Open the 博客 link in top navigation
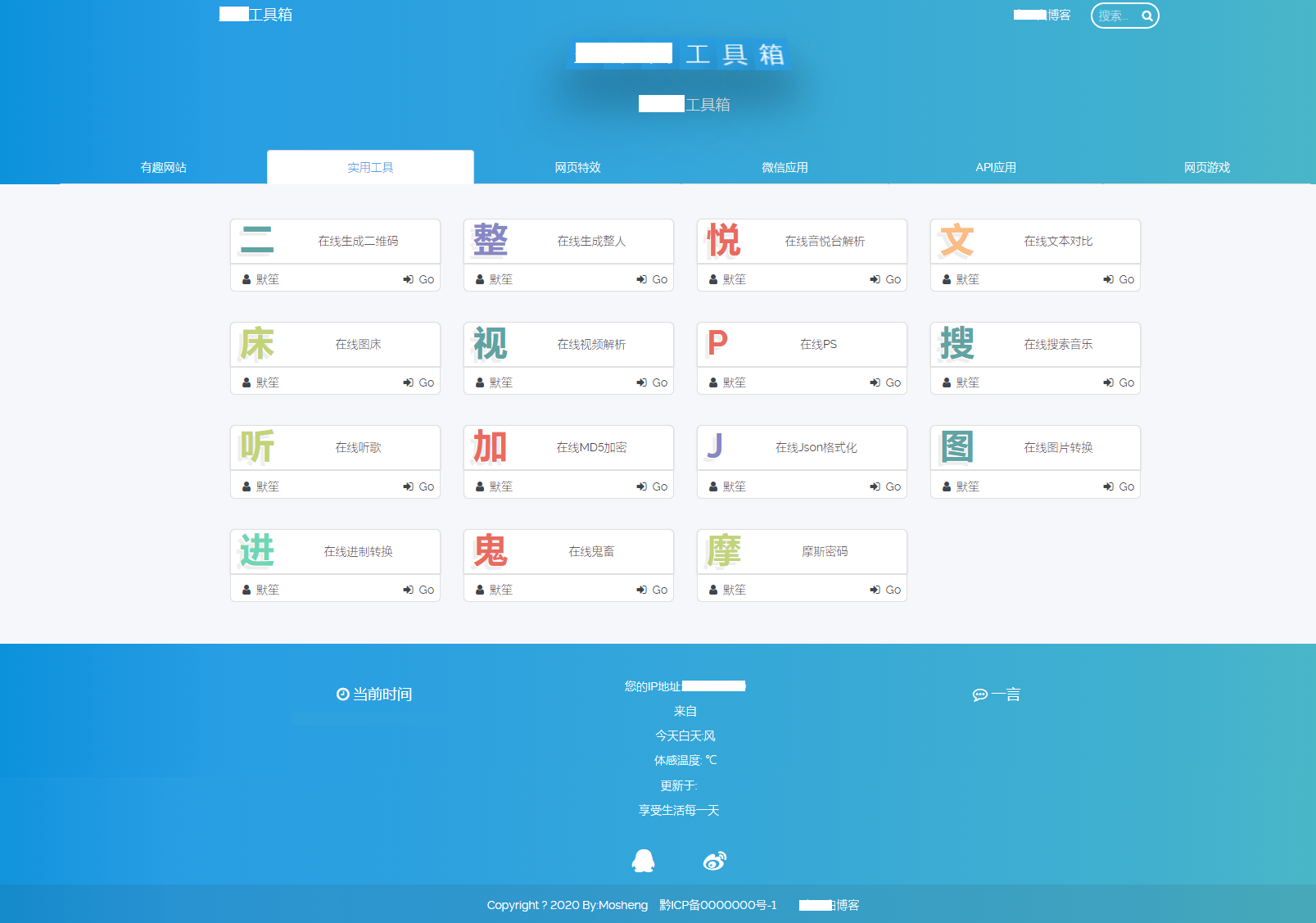The width and height of the screenshot is (1316, 923). click(x=1042, y=15)
